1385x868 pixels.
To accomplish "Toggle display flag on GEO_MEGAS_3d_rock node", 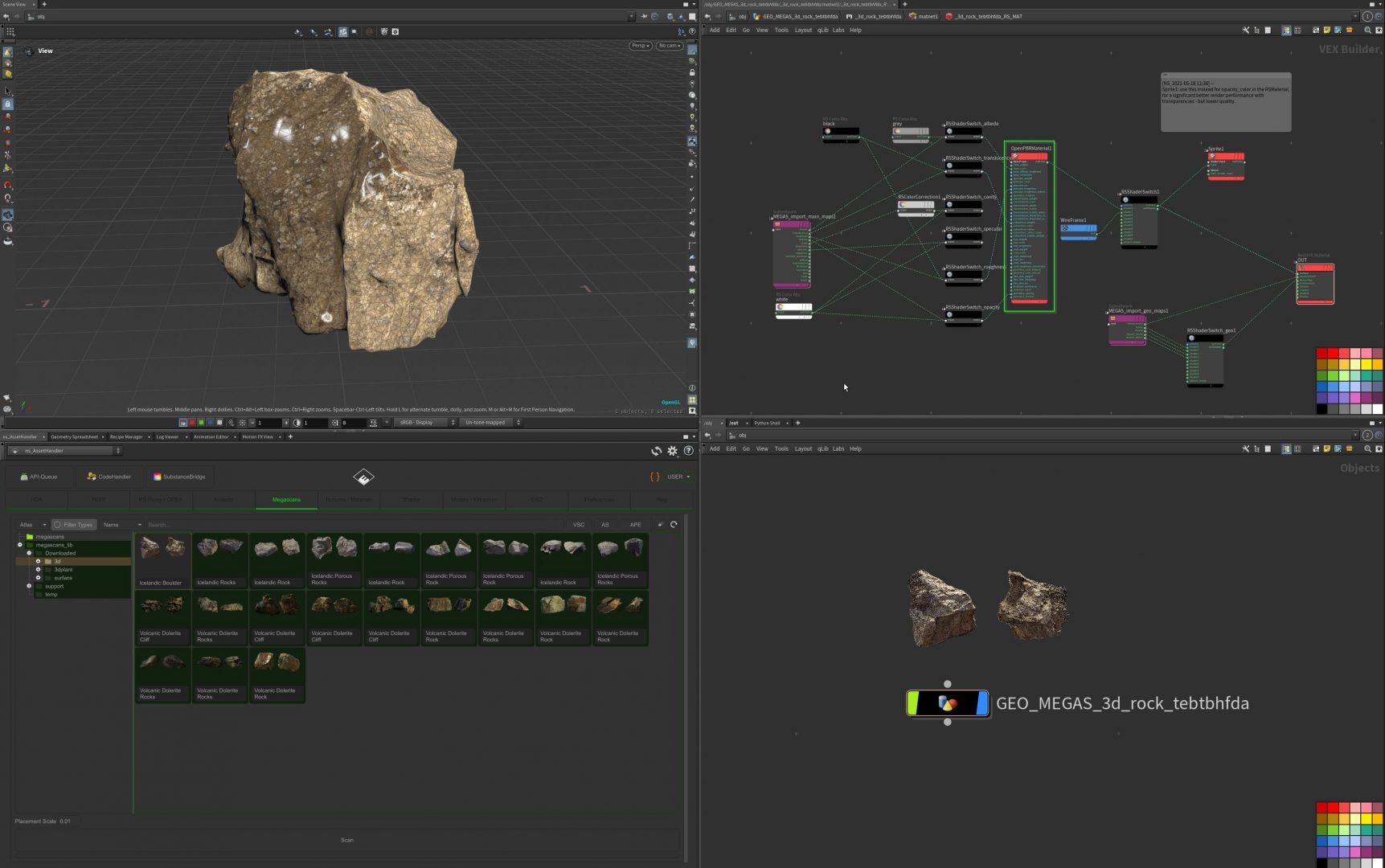I will coord(981,703).
